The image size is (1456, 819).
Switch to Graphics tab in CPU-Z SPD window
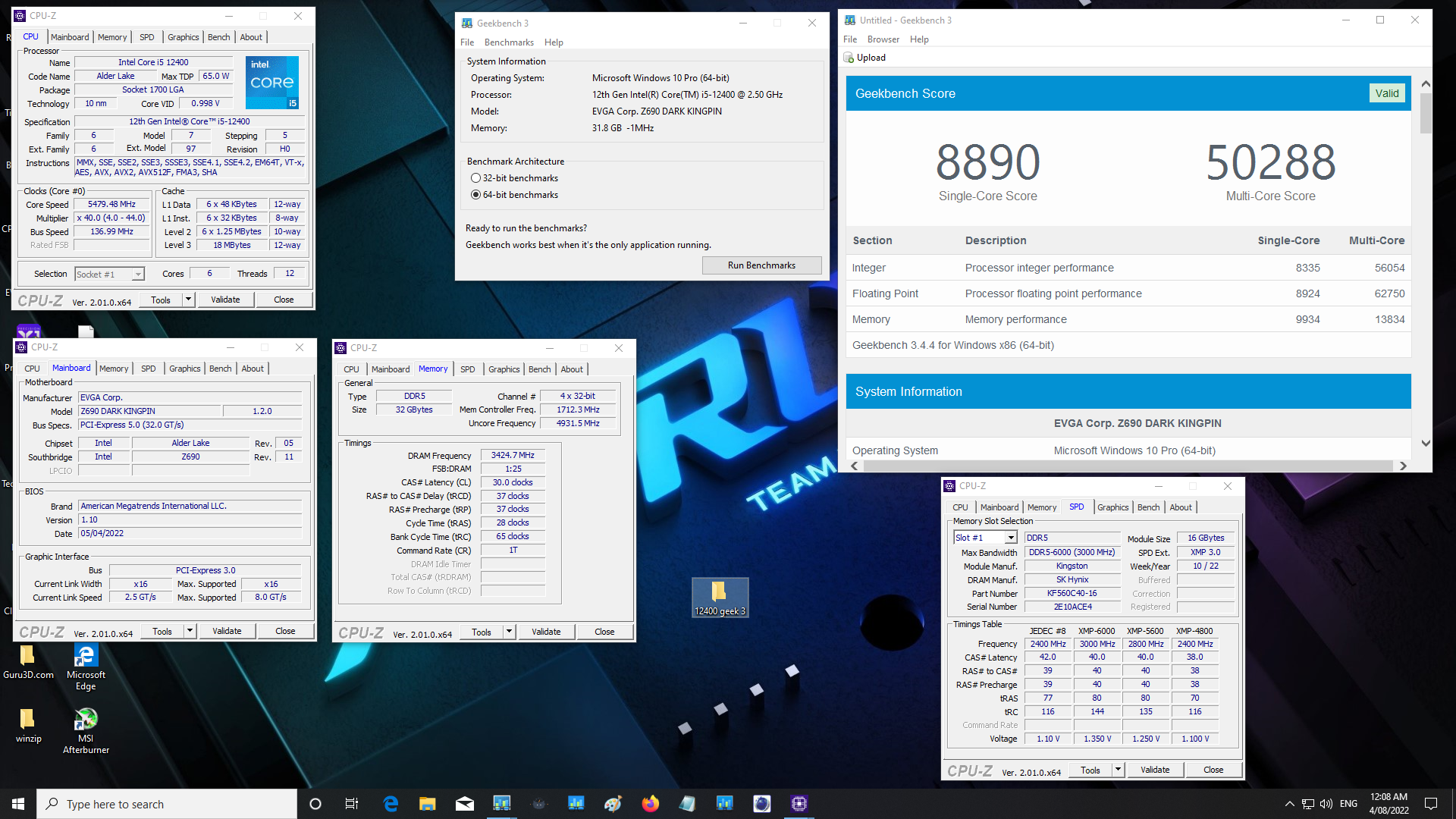(x=1112, y=507)
